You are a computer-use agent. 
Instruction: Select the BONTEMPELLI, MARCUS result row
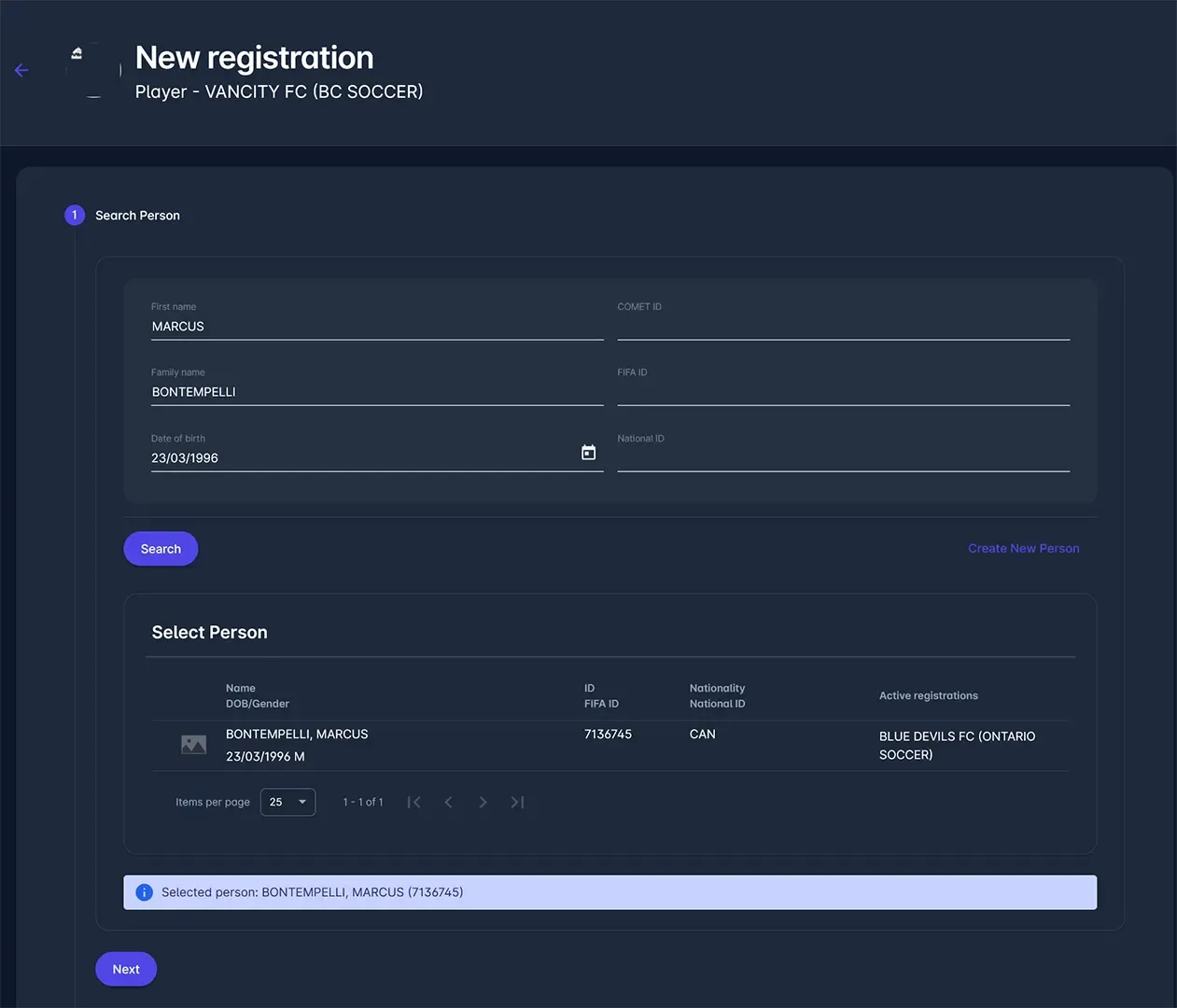(467, 745)
